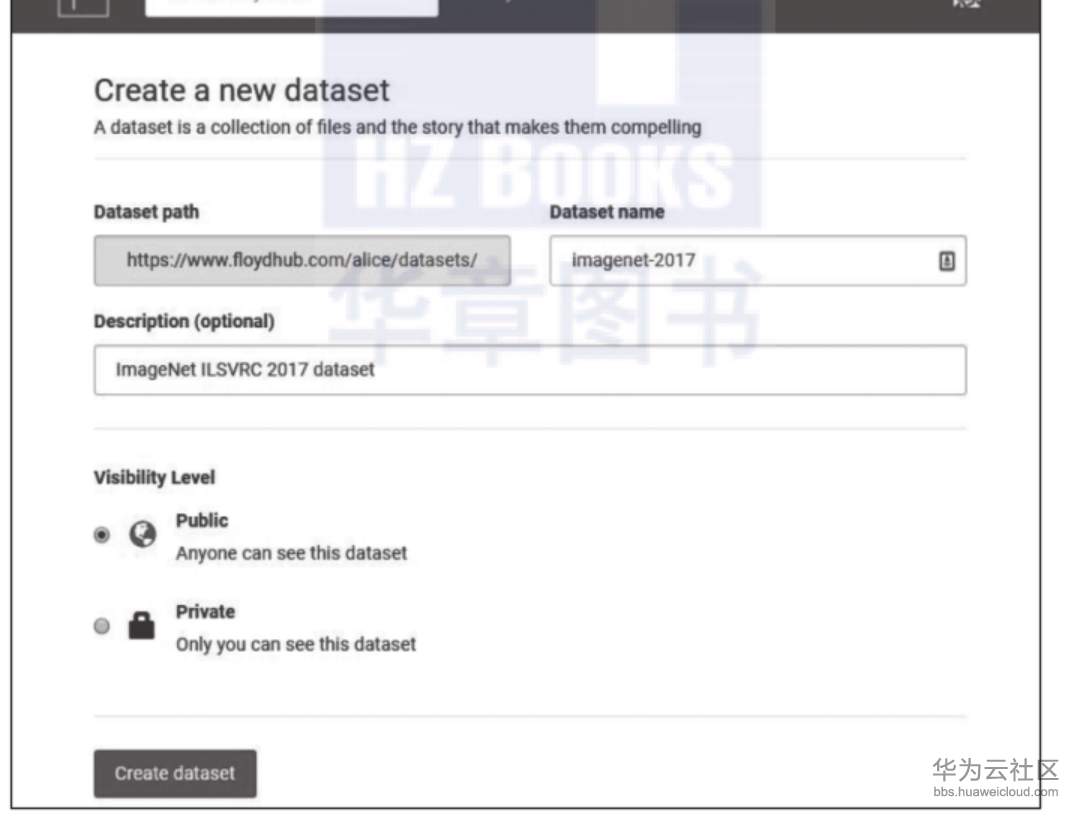Select the Public visibility radio button
Viewport: 1079px width, 817px height.
[102, 535]
